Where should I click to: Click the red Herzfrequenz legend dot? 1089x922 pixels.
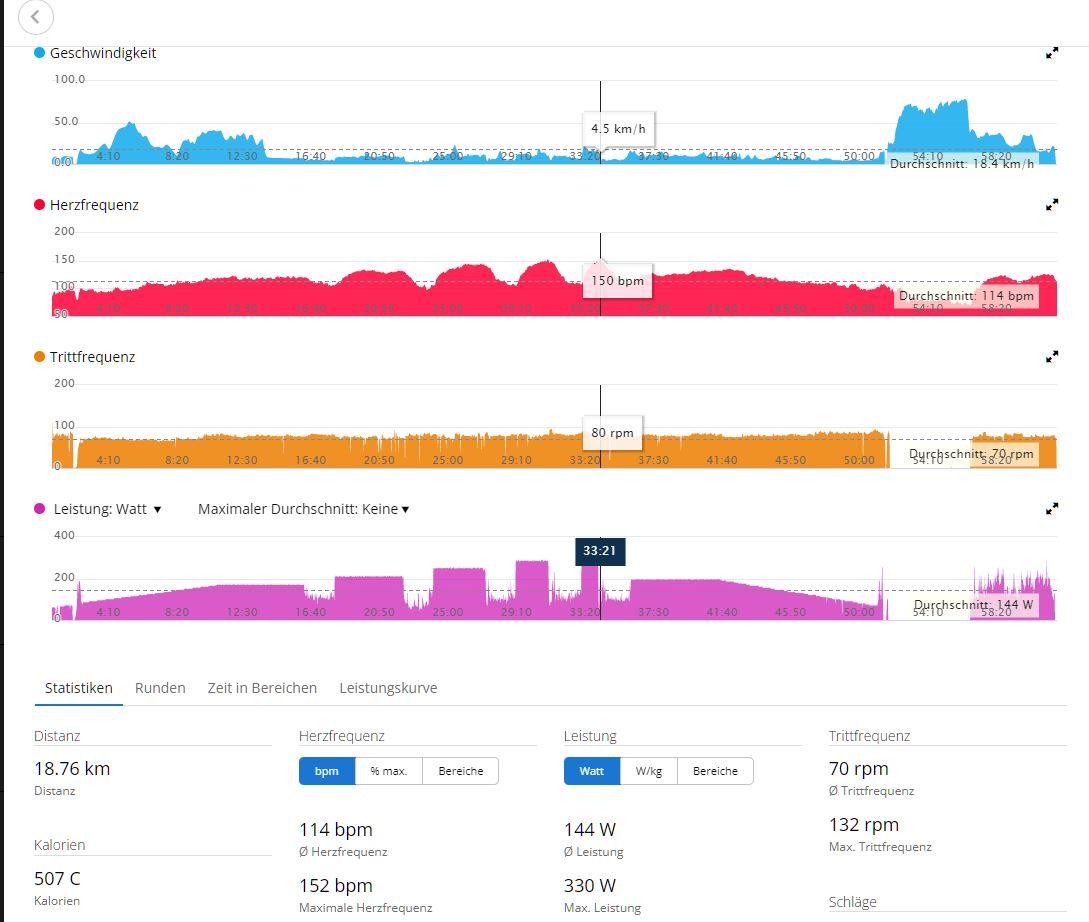pyautogui.click(x=40, y=205)
